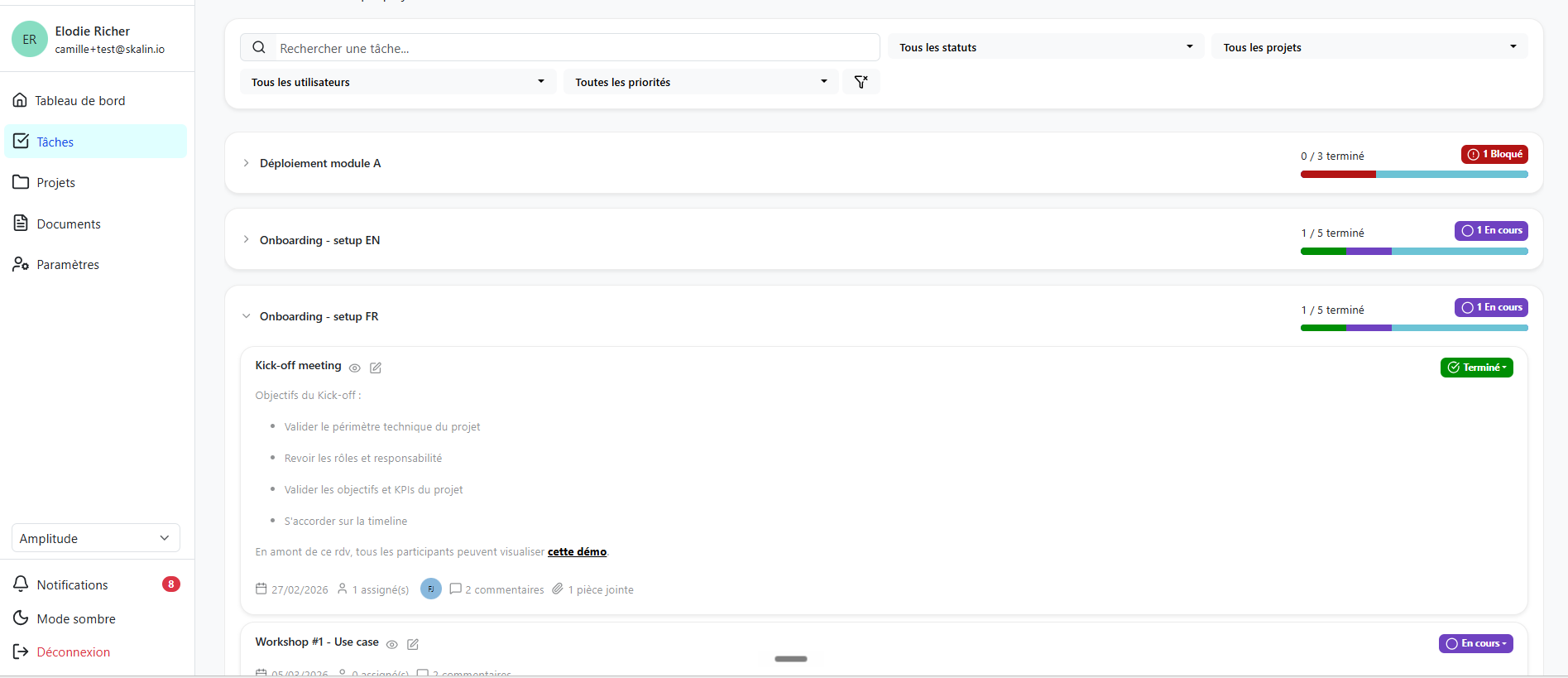
Task: Open Tous les utilisateurs dropdown
Action: (x=398, y=82)
